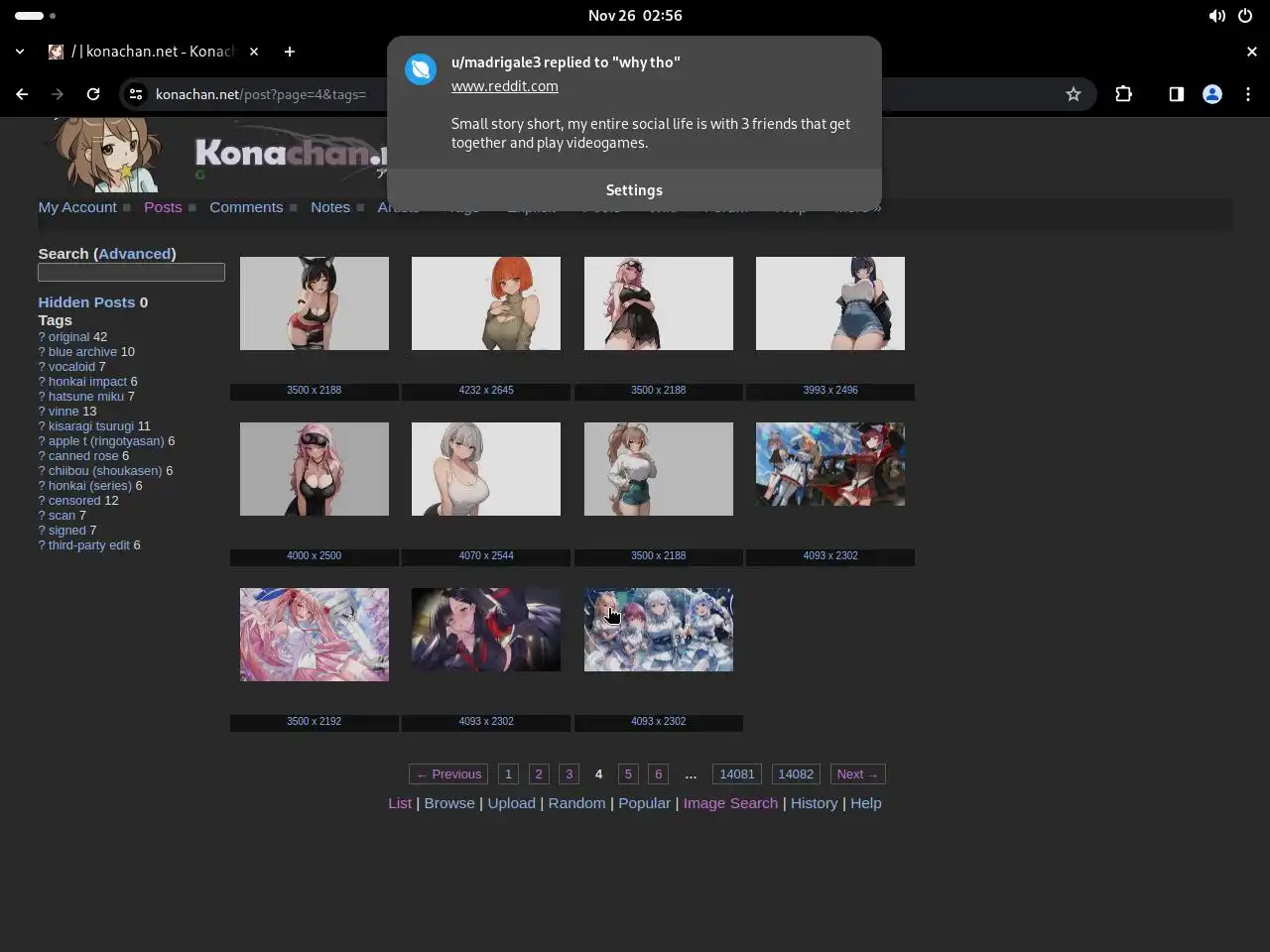Screen dimensions: 1270x952
Task: Go to the Next results page
Action: tap(857, 774)
